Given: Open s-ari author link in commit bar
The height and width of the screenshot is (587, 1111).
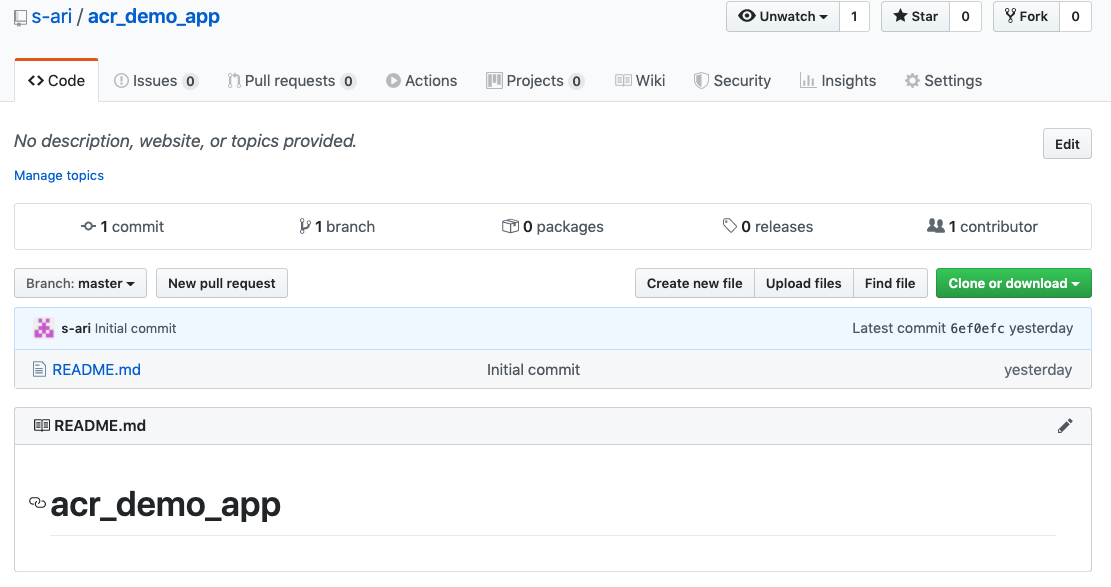Looking at the screenshot, I should [x=76, y=329].
